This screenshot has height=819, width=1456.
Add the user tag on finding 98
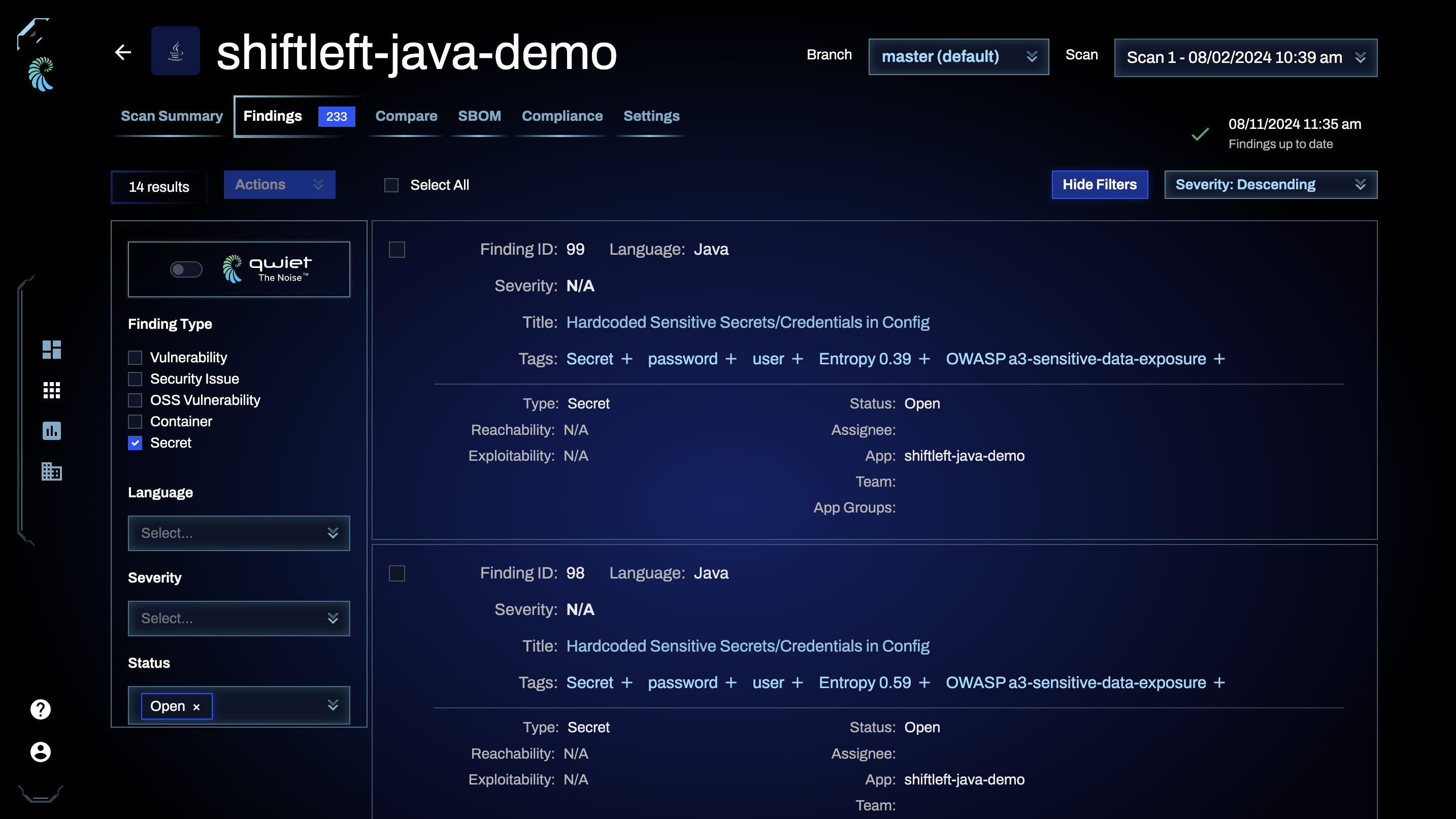pos(798,683)
